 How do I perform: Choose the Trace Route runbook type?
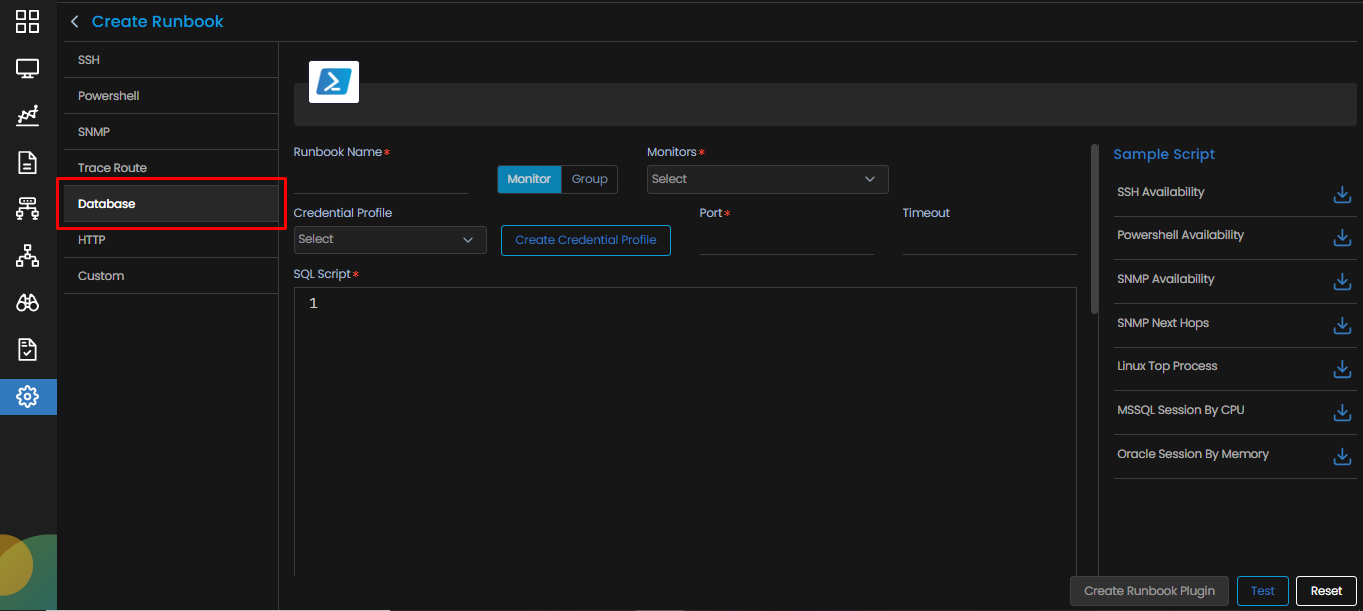point(112,168)
